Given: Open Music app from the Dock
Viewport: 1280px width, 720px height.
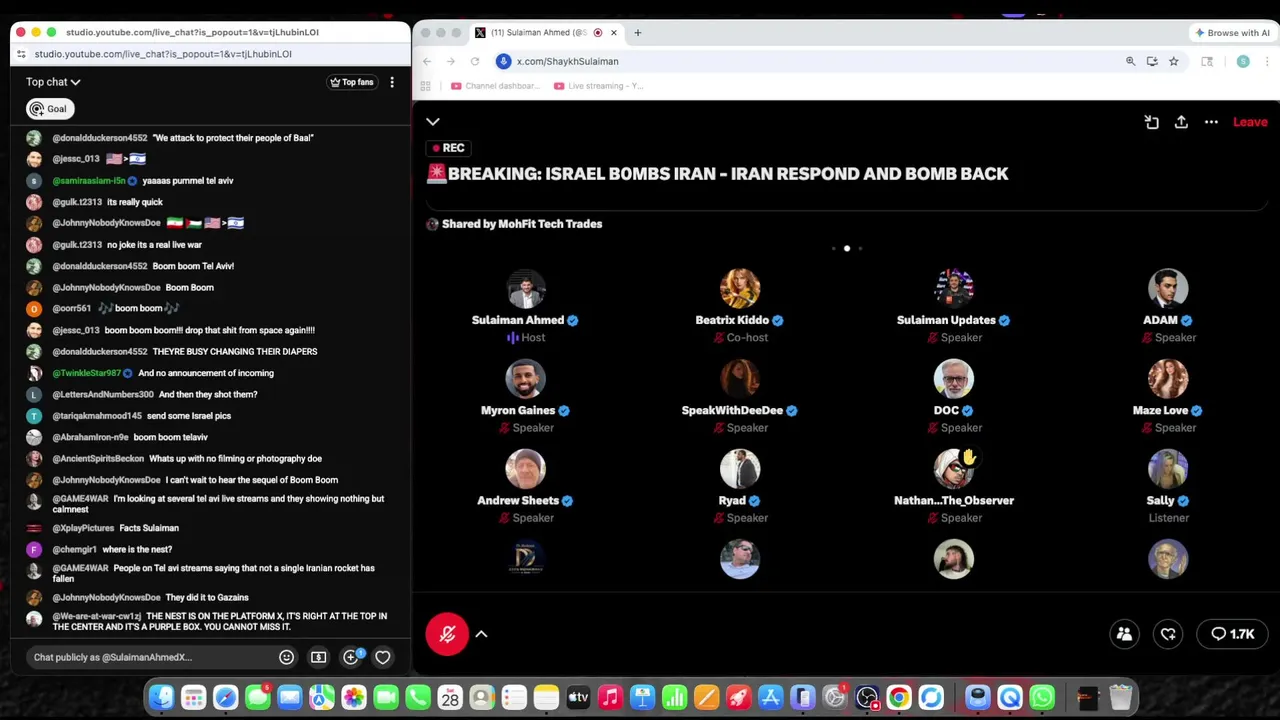Looking at the screenshot, I should pos(610,697).
